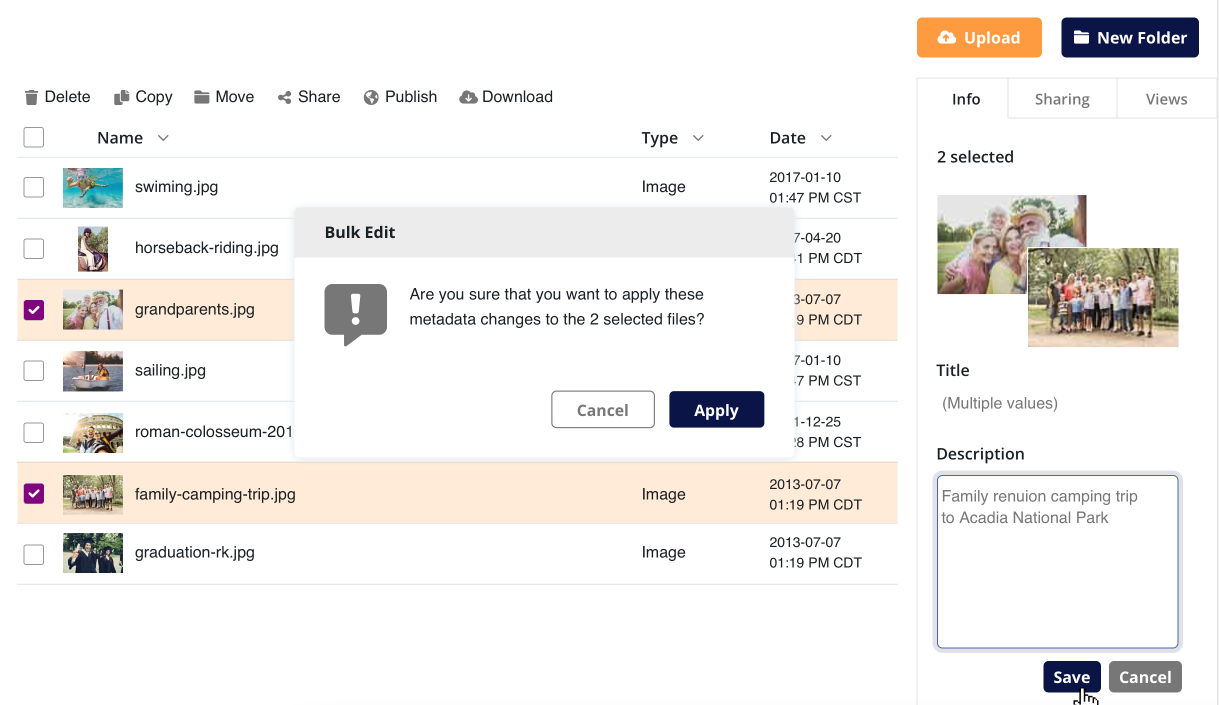Click the Upload cloud icon button

946,38
